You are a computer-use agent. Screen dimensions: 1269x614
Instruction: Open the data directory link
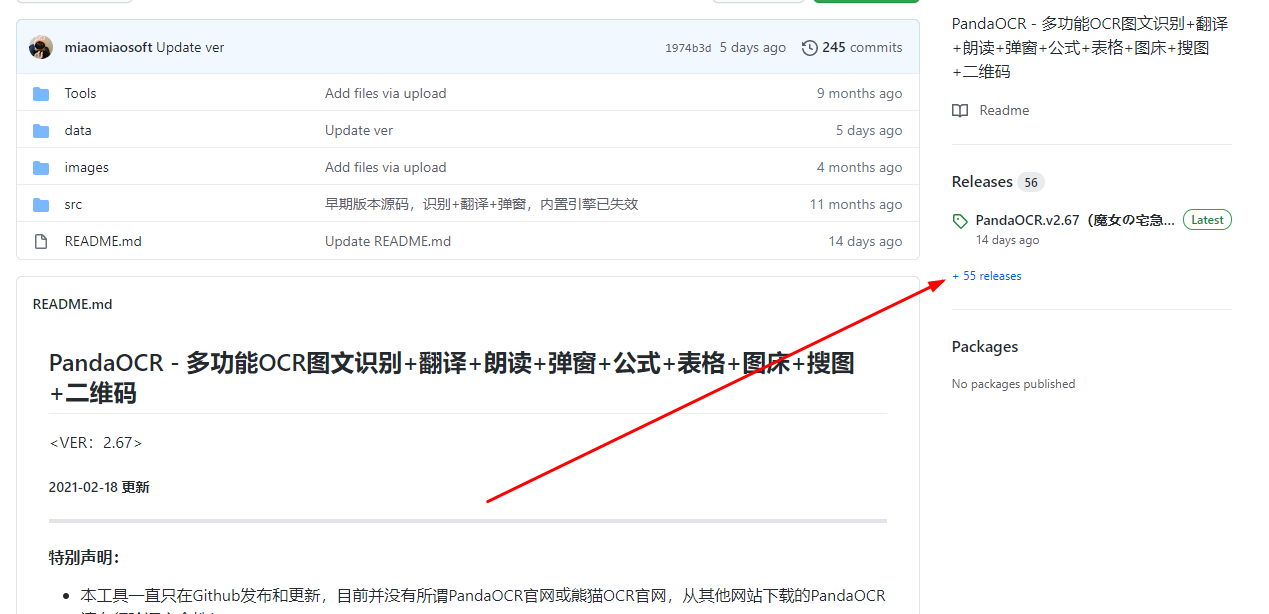coord(78,130)
